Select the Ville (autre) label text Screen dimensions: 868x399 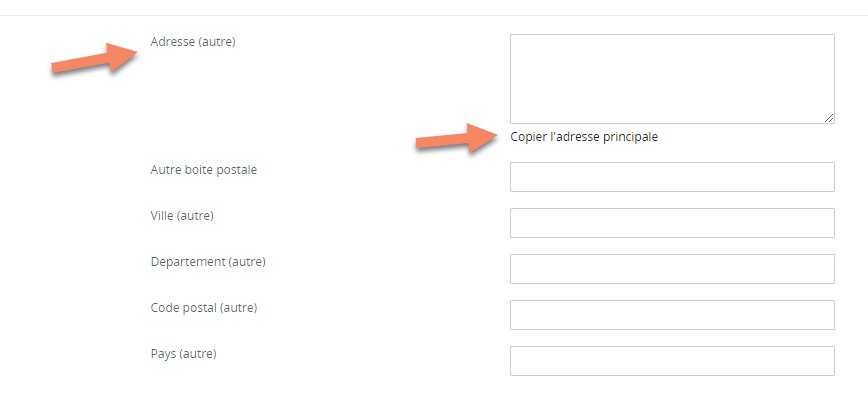[182, 216]
